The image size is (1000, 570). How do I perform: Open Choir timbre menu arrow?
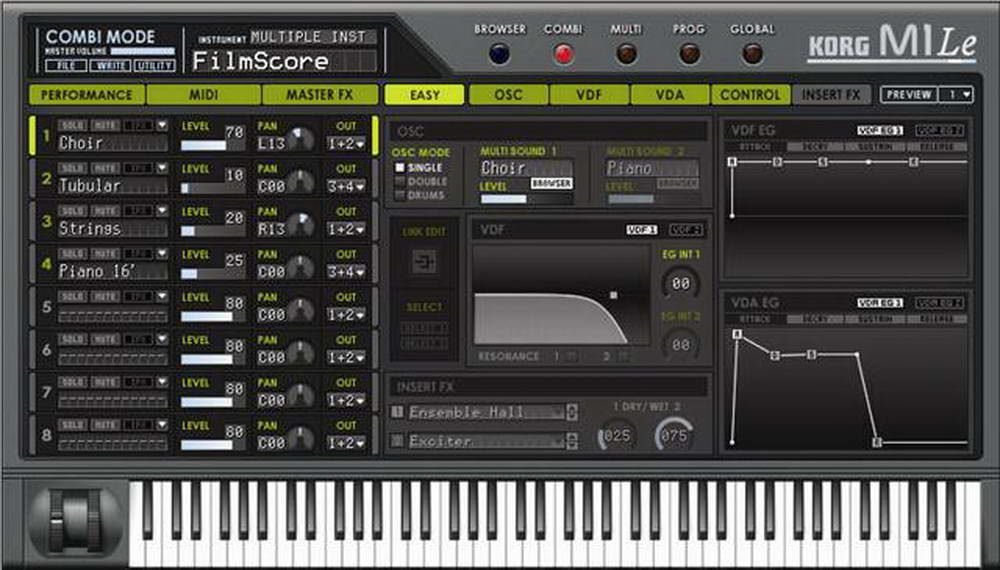coord(162,125)
